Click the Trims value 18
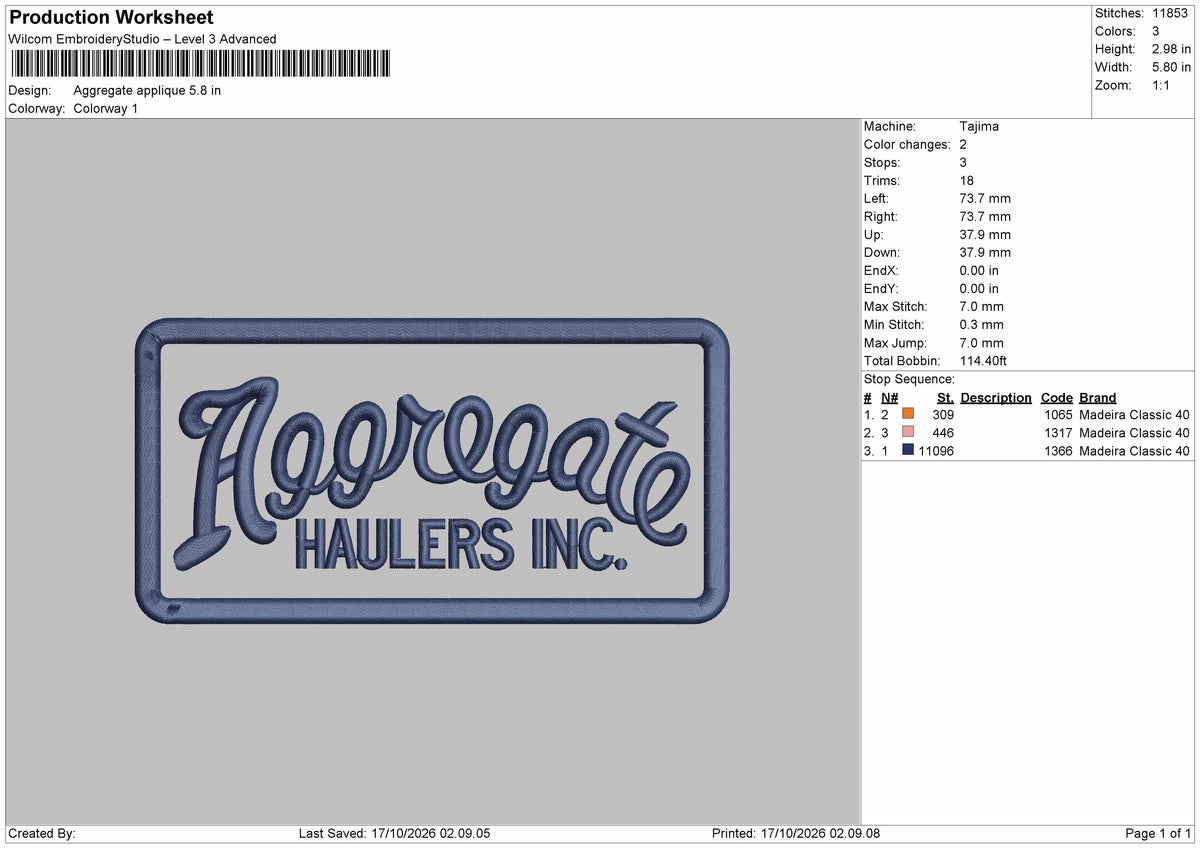The width and height of the screenshot is (1200, 848). coord(967,180)
